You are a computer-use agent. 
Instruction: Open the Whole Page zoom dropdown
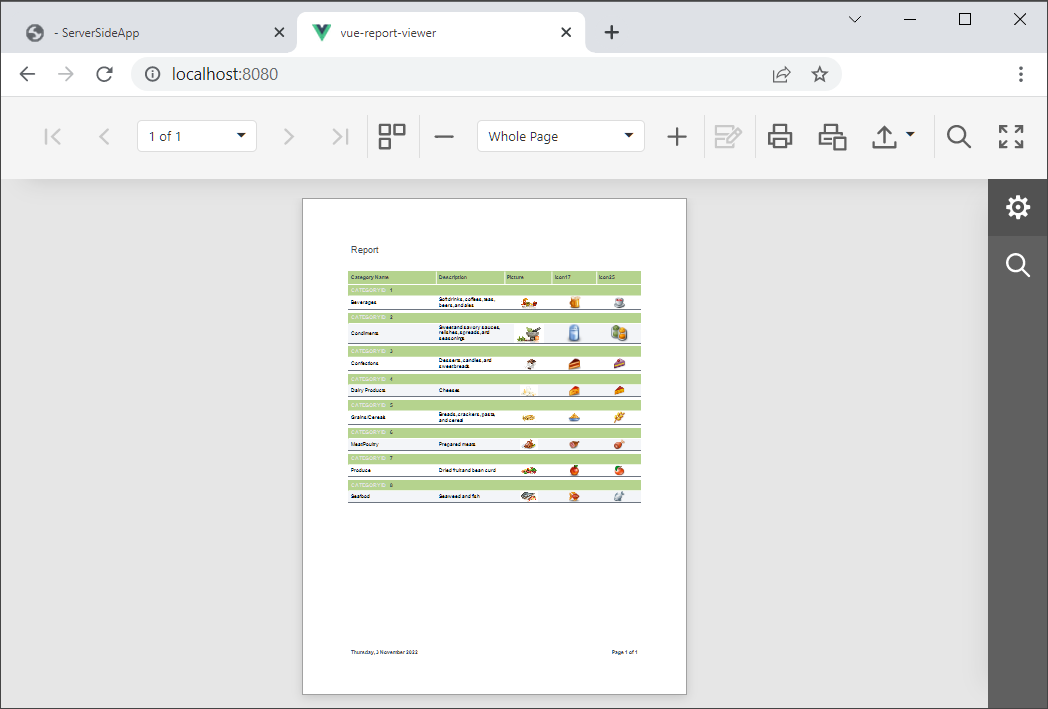point(561,136)
